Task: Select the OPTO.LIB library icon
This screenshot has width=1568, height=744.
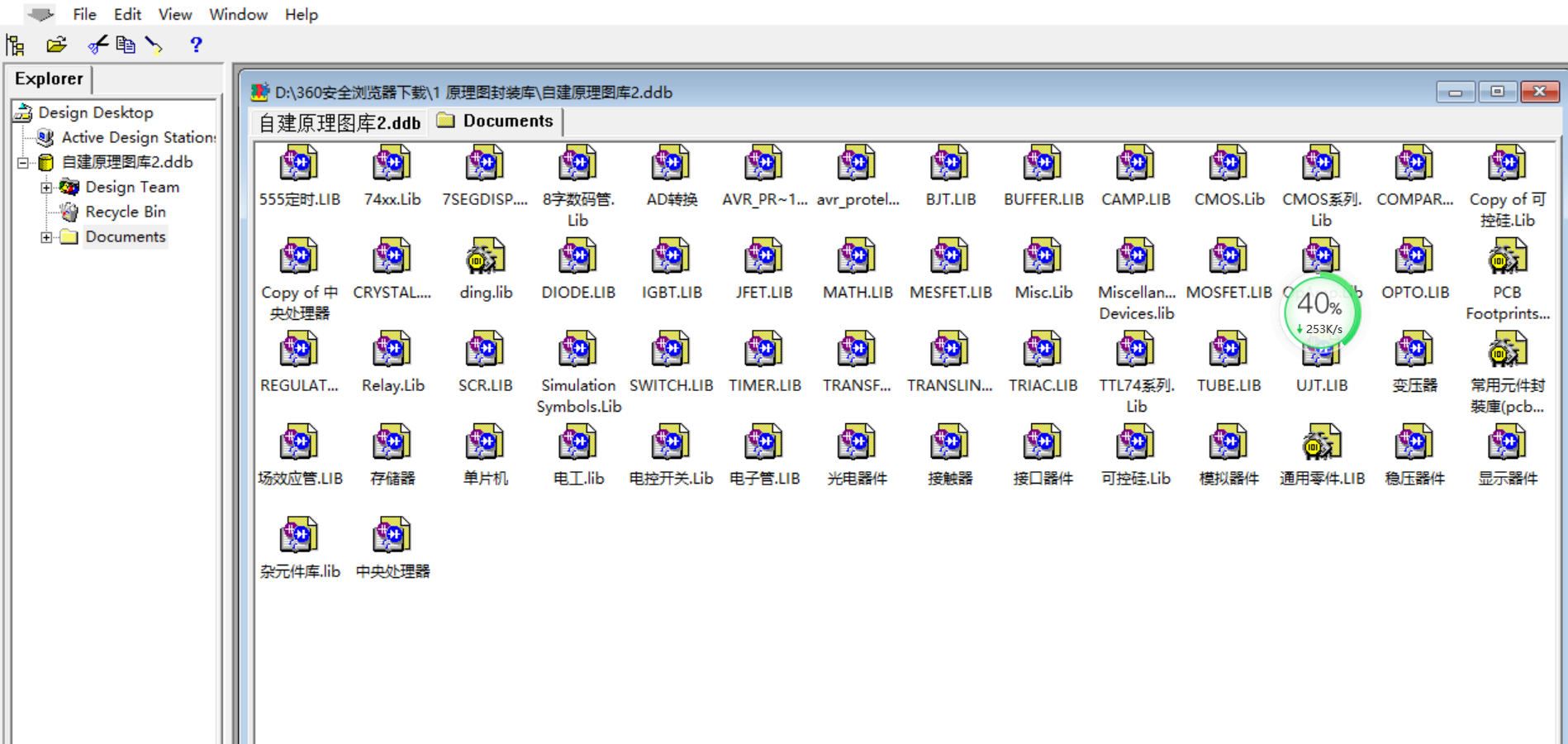Action: [x=1414, y=257]
